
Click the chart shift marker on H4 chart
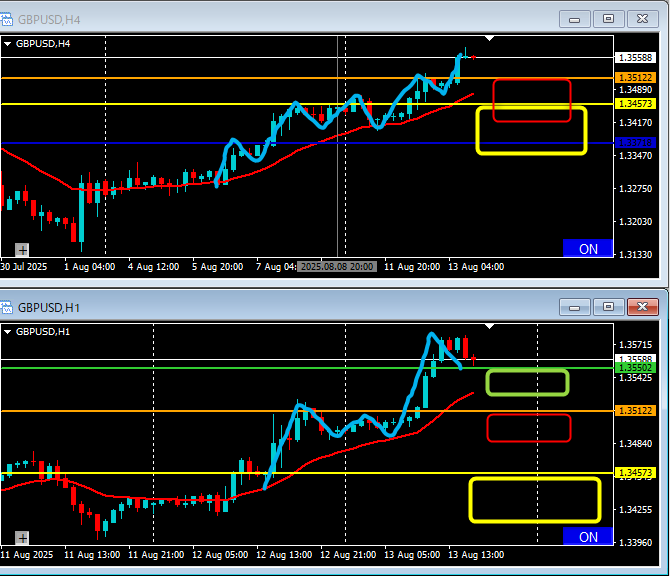point(490,38)
